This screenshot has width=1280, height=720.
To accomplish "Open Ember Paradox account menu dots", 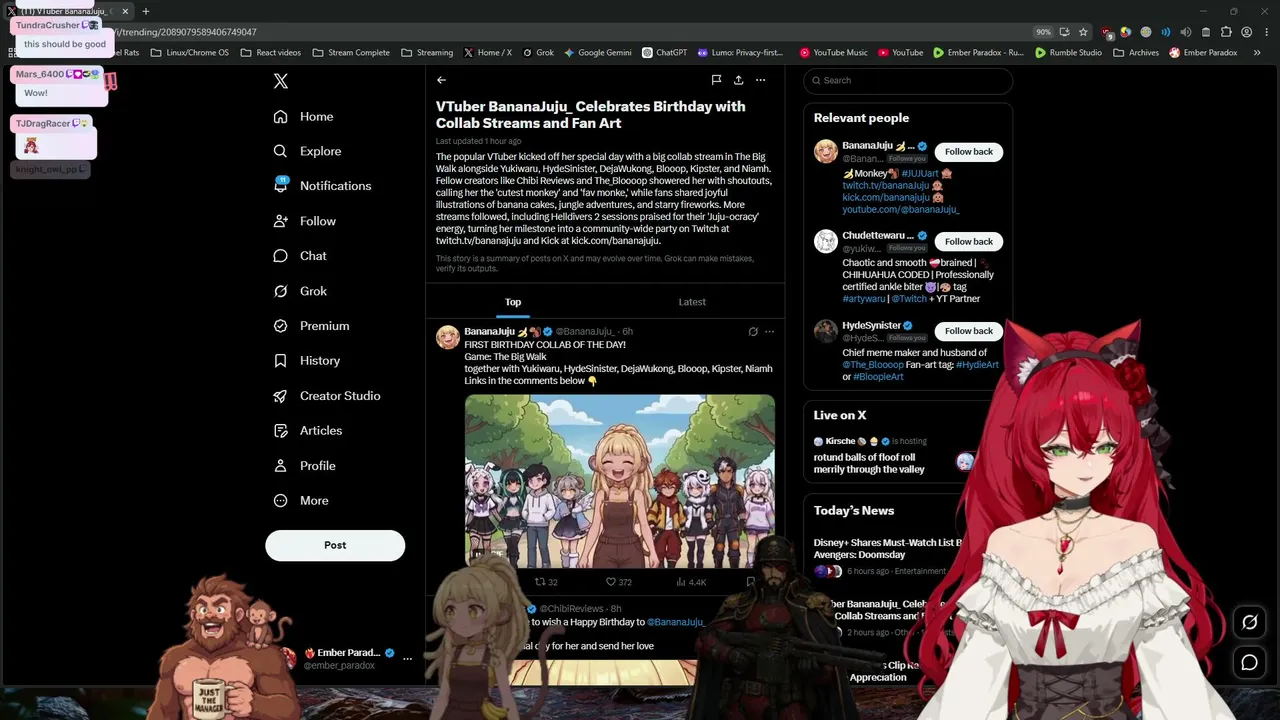I will pyautogui.click(x=407, y=659).
